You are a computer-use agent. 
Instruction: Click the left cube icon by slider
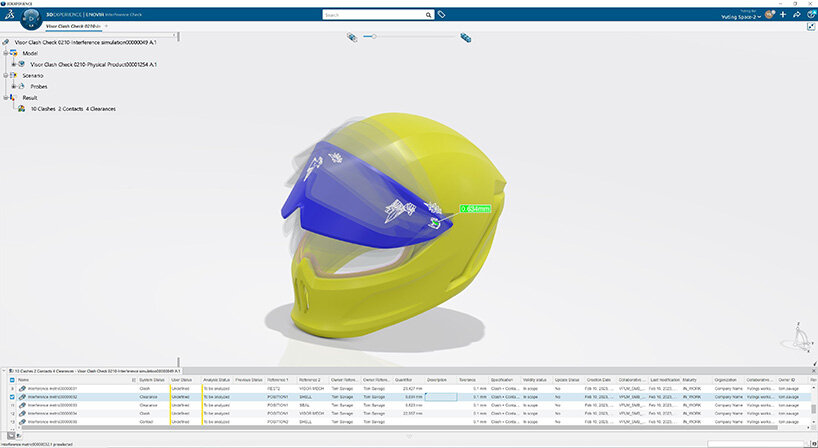[351, 37]
